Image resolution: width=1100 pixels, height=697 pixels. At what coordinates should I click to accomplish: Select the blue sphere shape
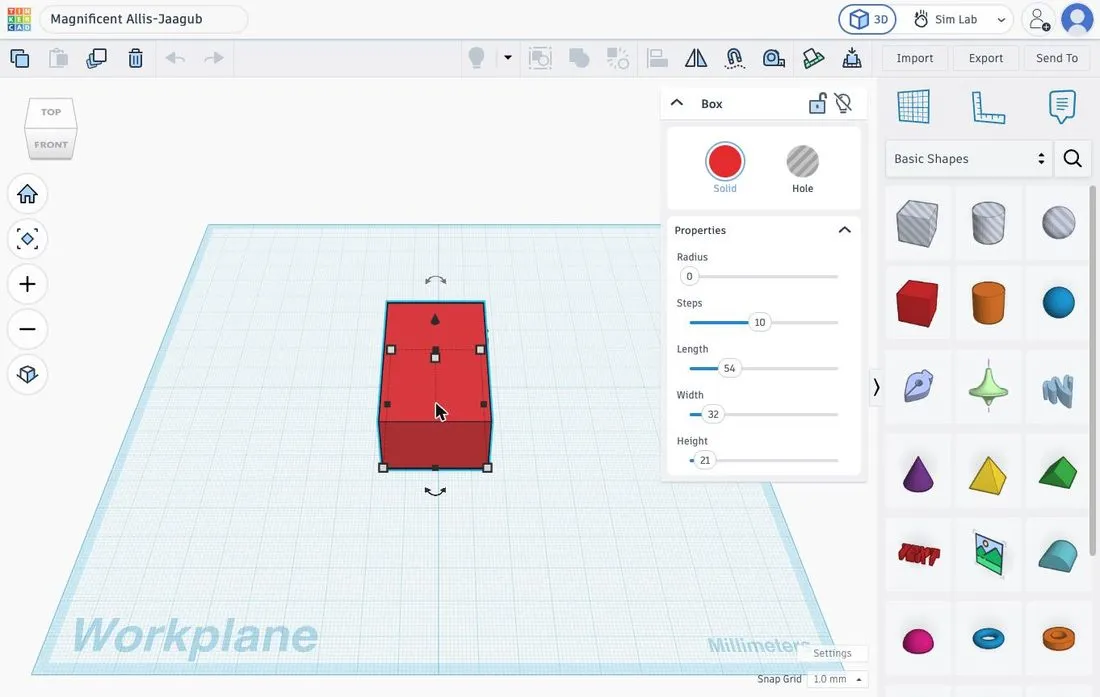tap(1059, 302)
